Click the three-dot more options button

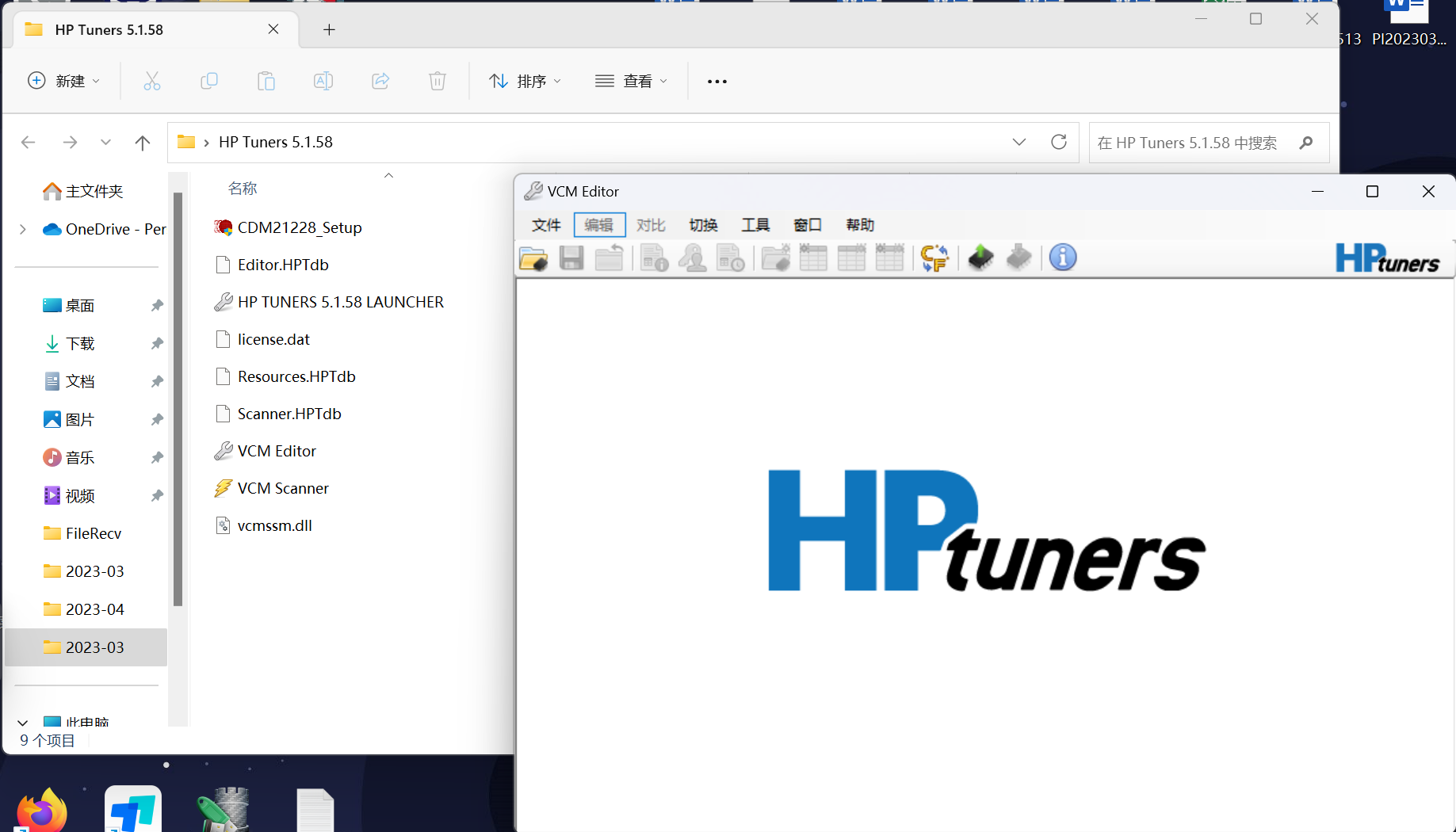[x=717, y=81]
